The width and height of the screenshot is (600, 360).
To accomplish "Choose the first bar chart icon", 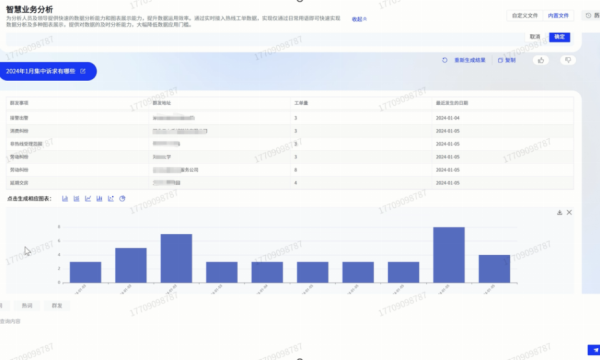I will pos(65,199).
